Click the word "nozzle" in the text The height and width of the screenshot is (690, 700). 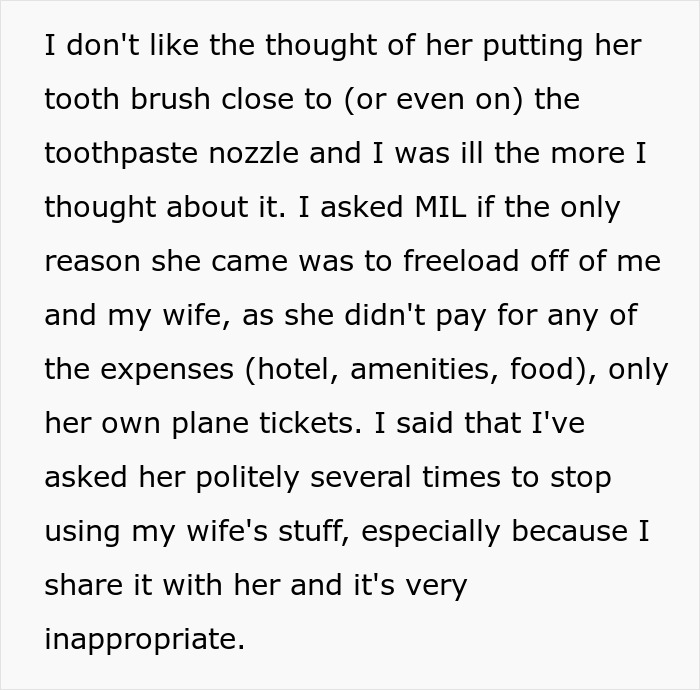coord(254,153)
